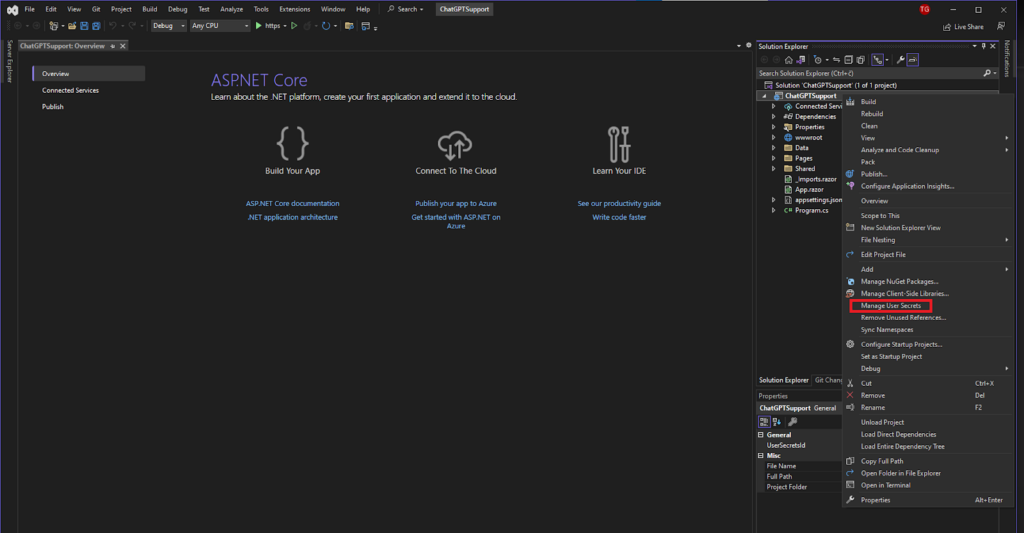Open the Debug configuration dropdown
The width and height of the screenshot is (1024, 533).
[x=168, y=26]
